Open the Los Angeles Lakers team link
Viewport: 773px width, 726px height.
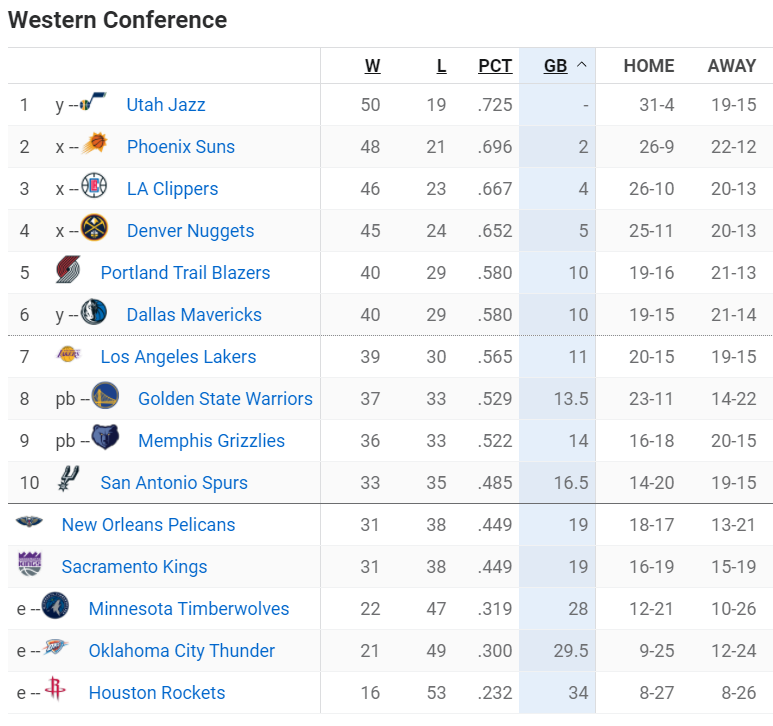[178, 357]
